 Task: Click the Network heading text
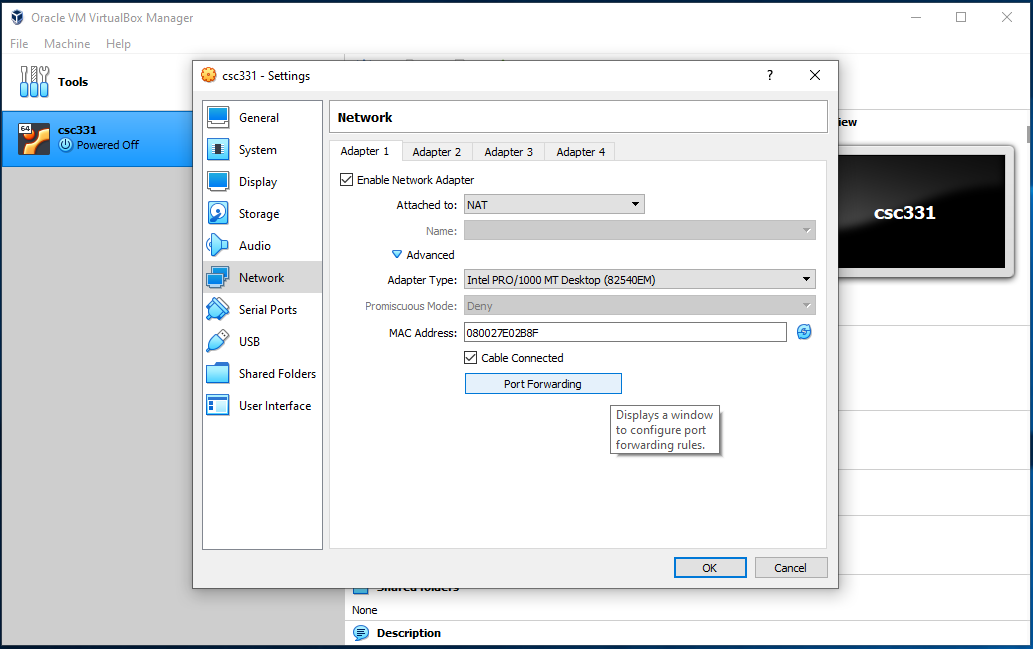pyautogui.click(x=364, y=117)
